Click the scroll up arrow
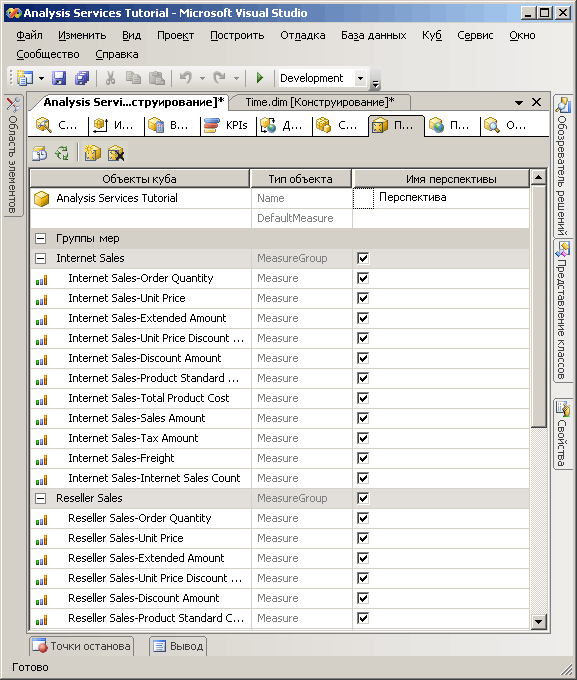The height and width of the screenshot is (680, 577). (538, 177)
